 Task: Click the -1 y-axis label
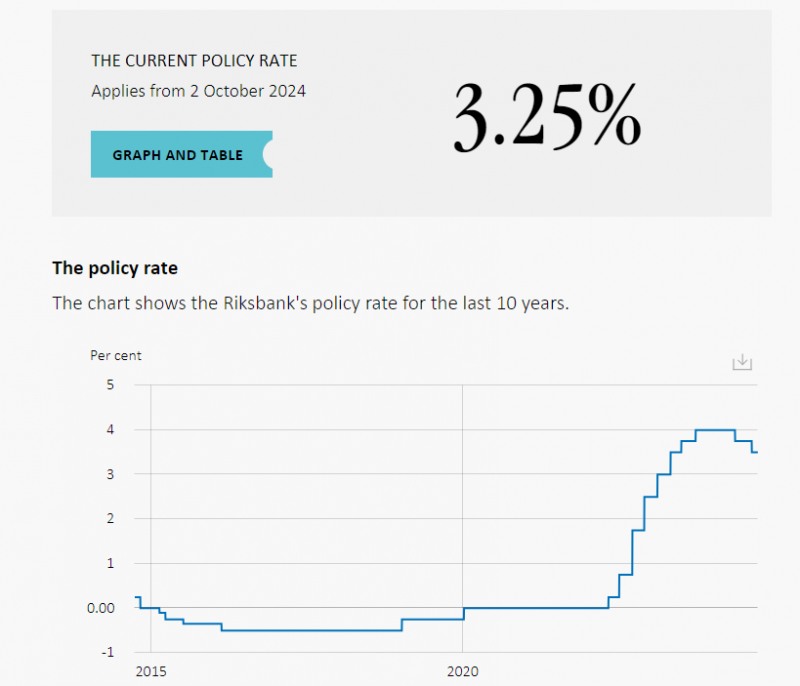(107, 653)
